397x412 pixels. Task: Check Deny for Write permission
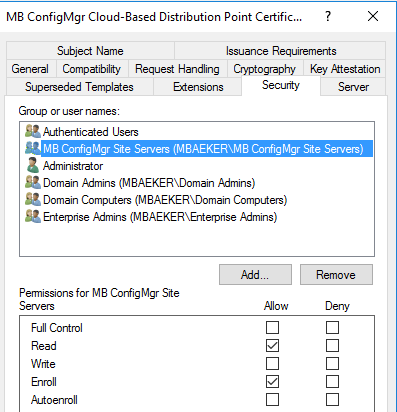click(x=332, y=364)
